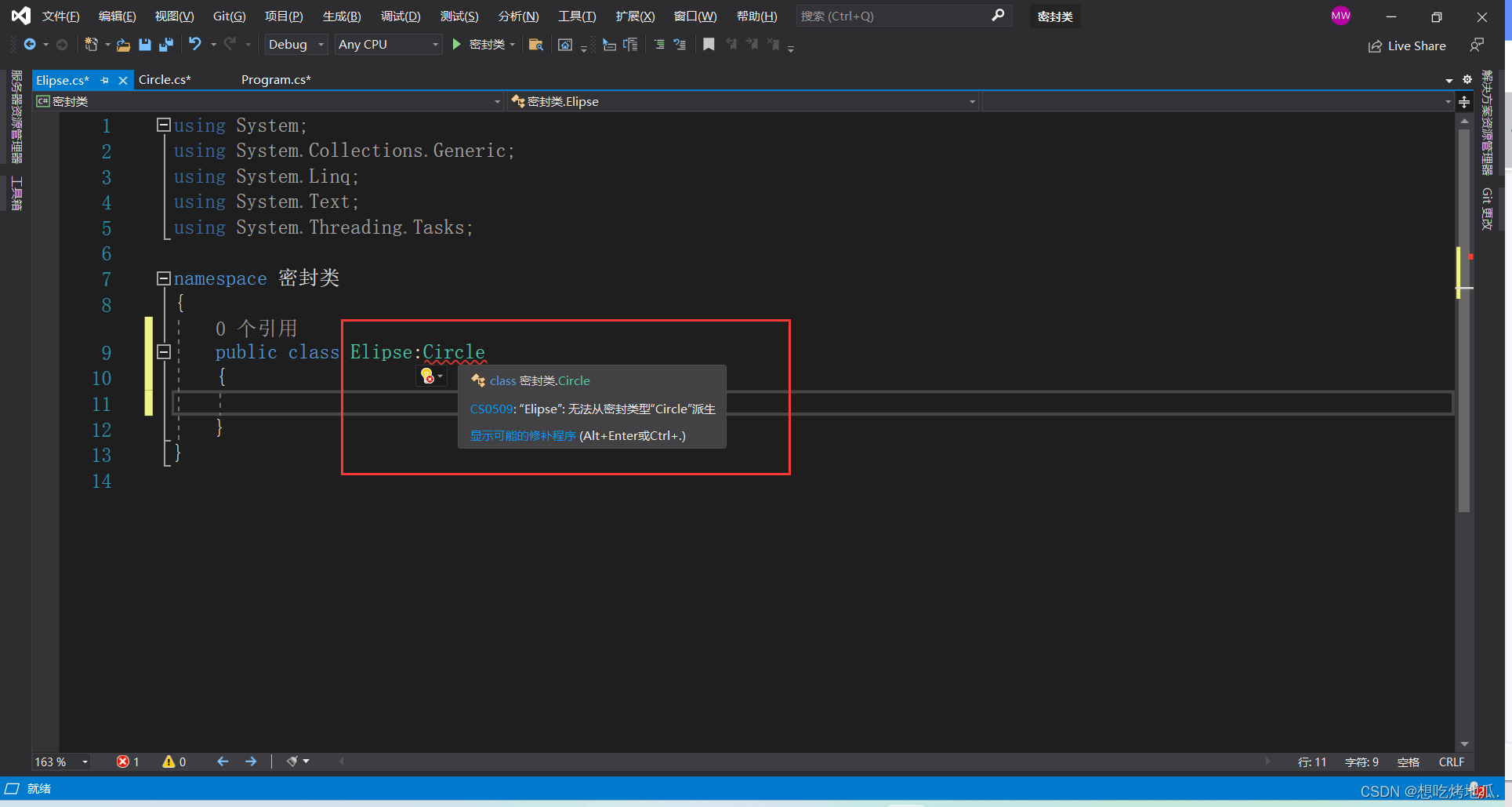This screenshot has width=1512, height=807.
Task: Click the 显示可能的修补程序 link
Action: [523, 436]
